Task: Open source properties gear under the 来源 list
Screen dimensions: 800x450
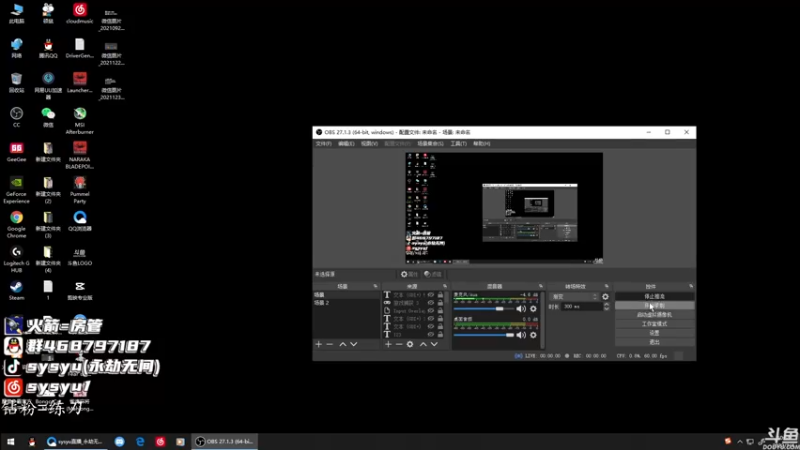Action: click(410, 344)
